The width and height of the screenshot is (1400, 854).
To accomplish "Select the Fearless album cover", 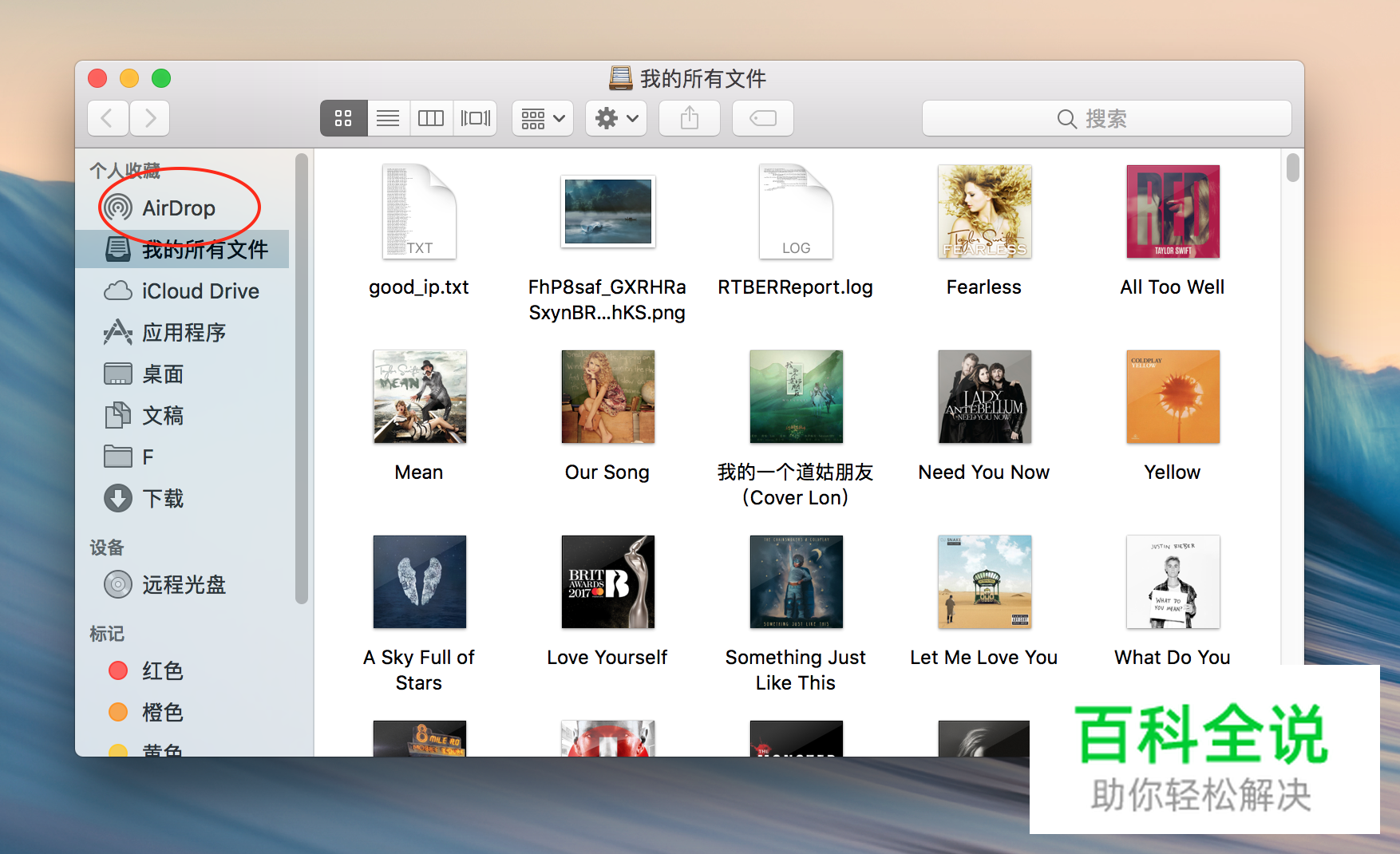I will 984,212.
